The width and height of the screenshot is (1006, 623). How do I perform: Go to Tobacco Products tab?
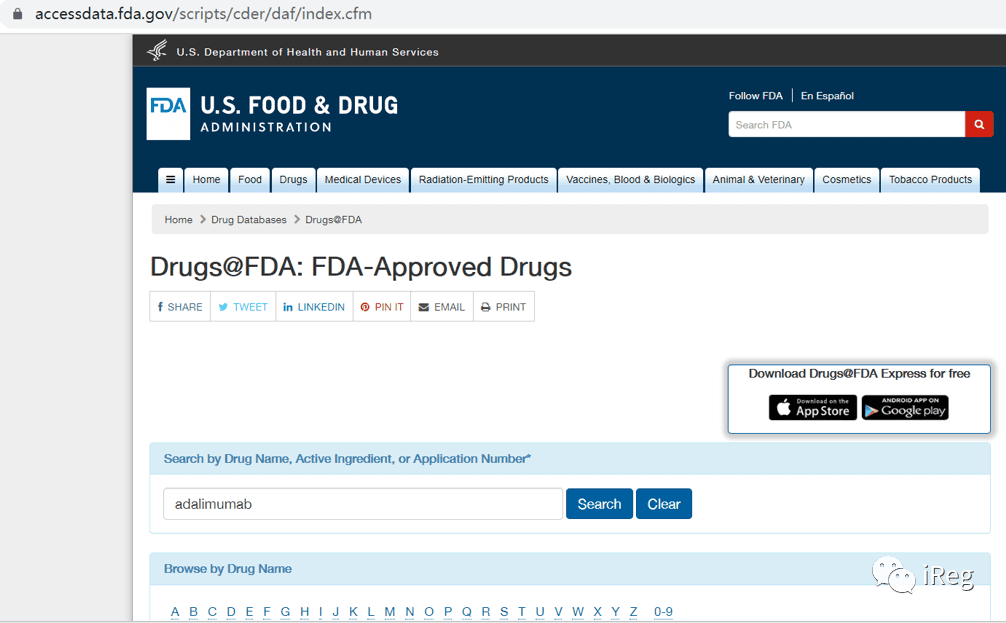click(930, 180)
